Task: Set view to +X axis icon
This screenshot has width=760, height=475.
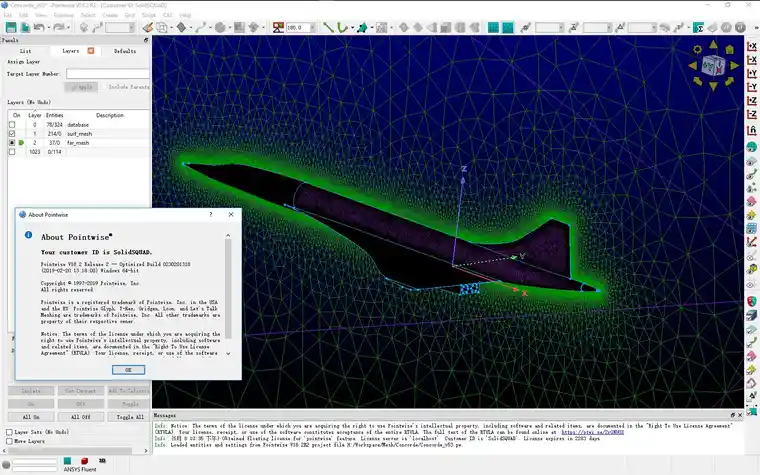Action: coord(752,46)
